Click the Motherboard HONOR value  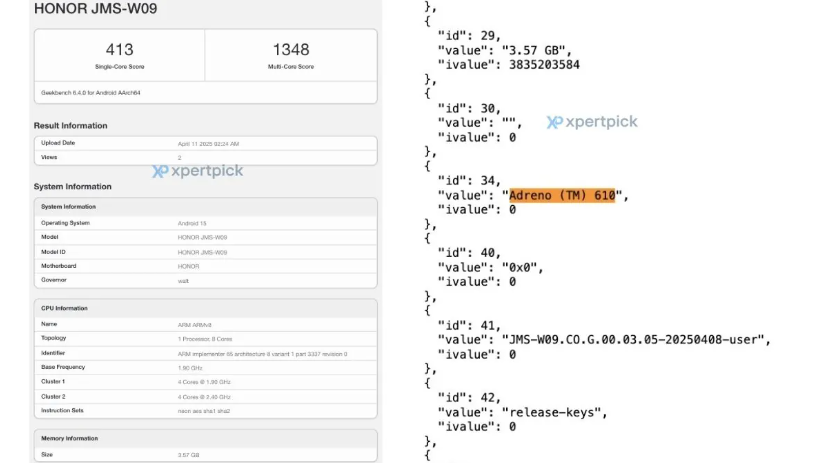coord(188,266)
